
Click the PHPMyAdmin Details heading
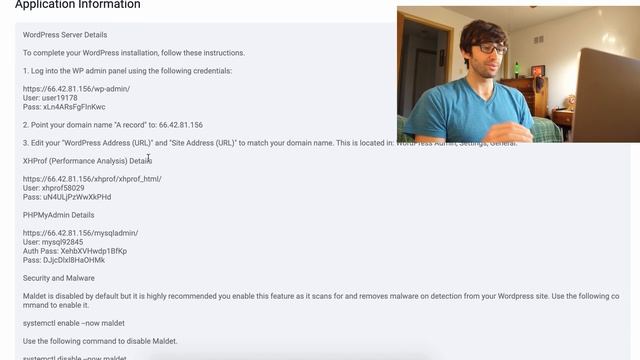pyautogui.click(x=58, y=215)
